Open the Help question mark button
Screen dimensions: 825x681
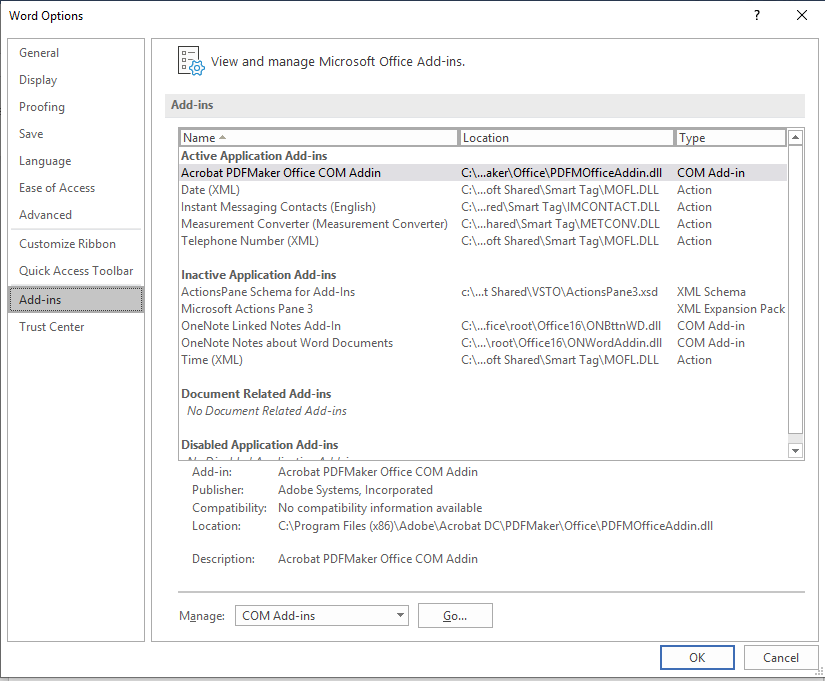757,15
